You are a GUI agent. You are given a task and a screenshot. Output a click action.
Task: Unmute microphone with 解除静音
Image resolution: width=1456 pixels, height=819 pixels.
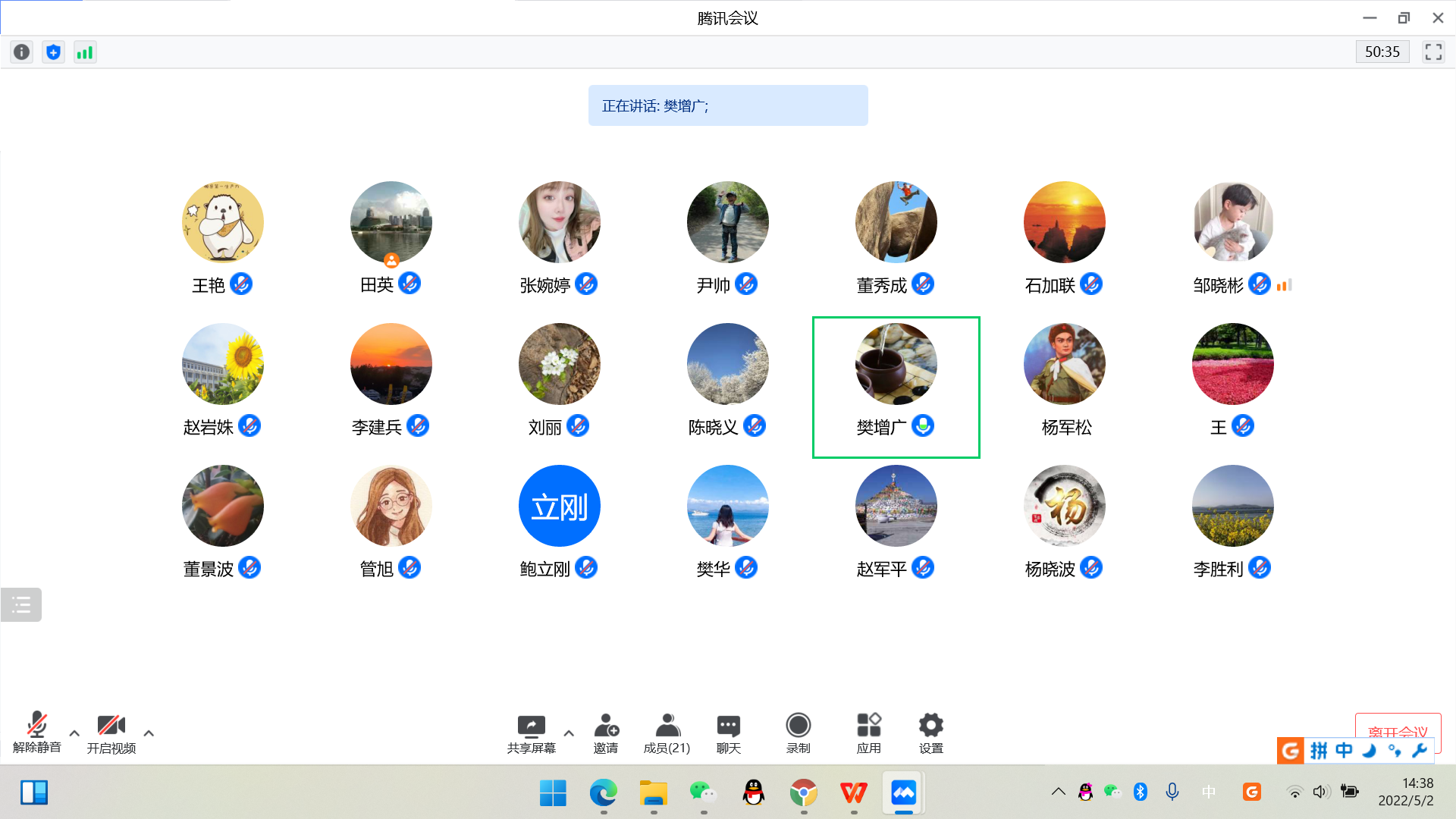(x=36, y=733)
